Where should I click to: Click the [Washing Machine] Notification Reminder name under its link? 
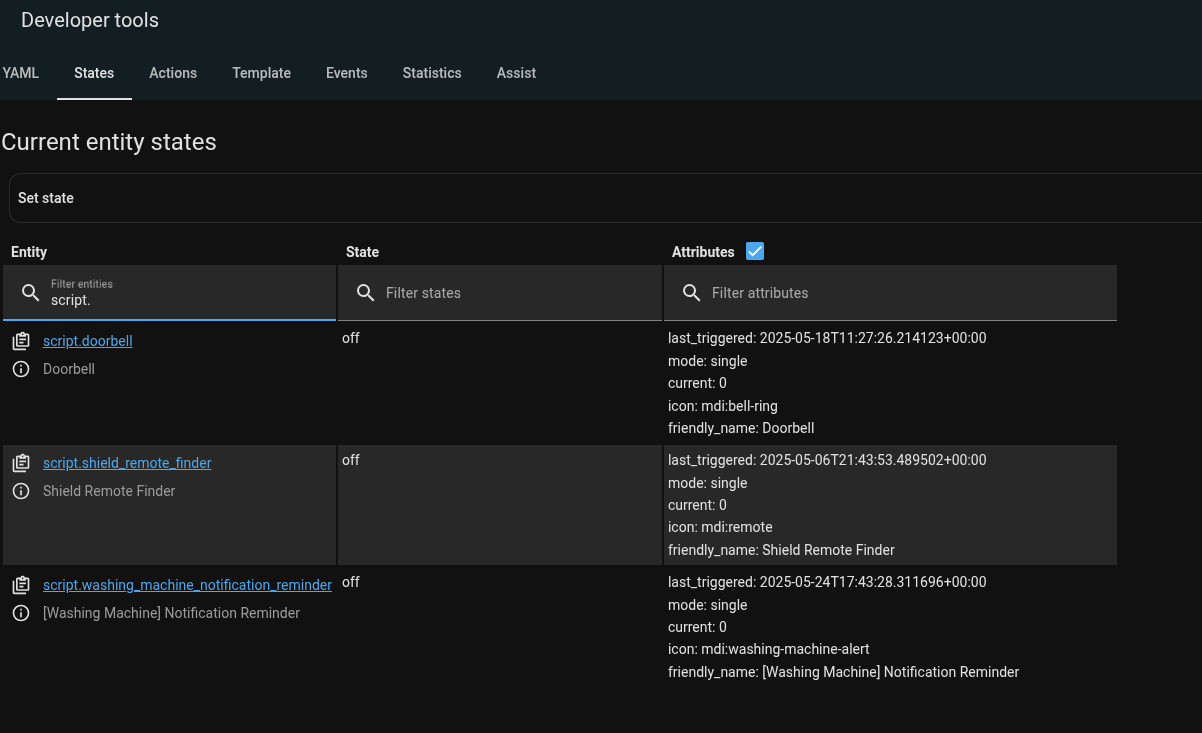point(171,613)
